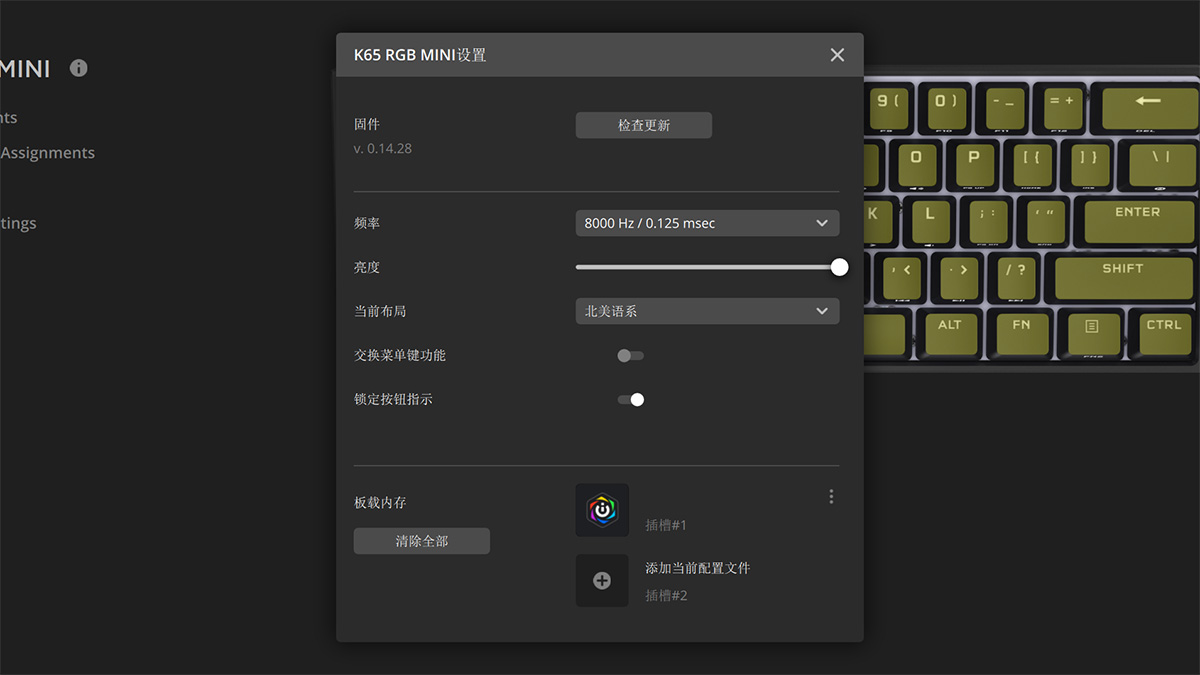This screenshot has height=675, width=1200.
Task: Click the \ | key on keyboard preview
Action: click(x=1160, y=163)
